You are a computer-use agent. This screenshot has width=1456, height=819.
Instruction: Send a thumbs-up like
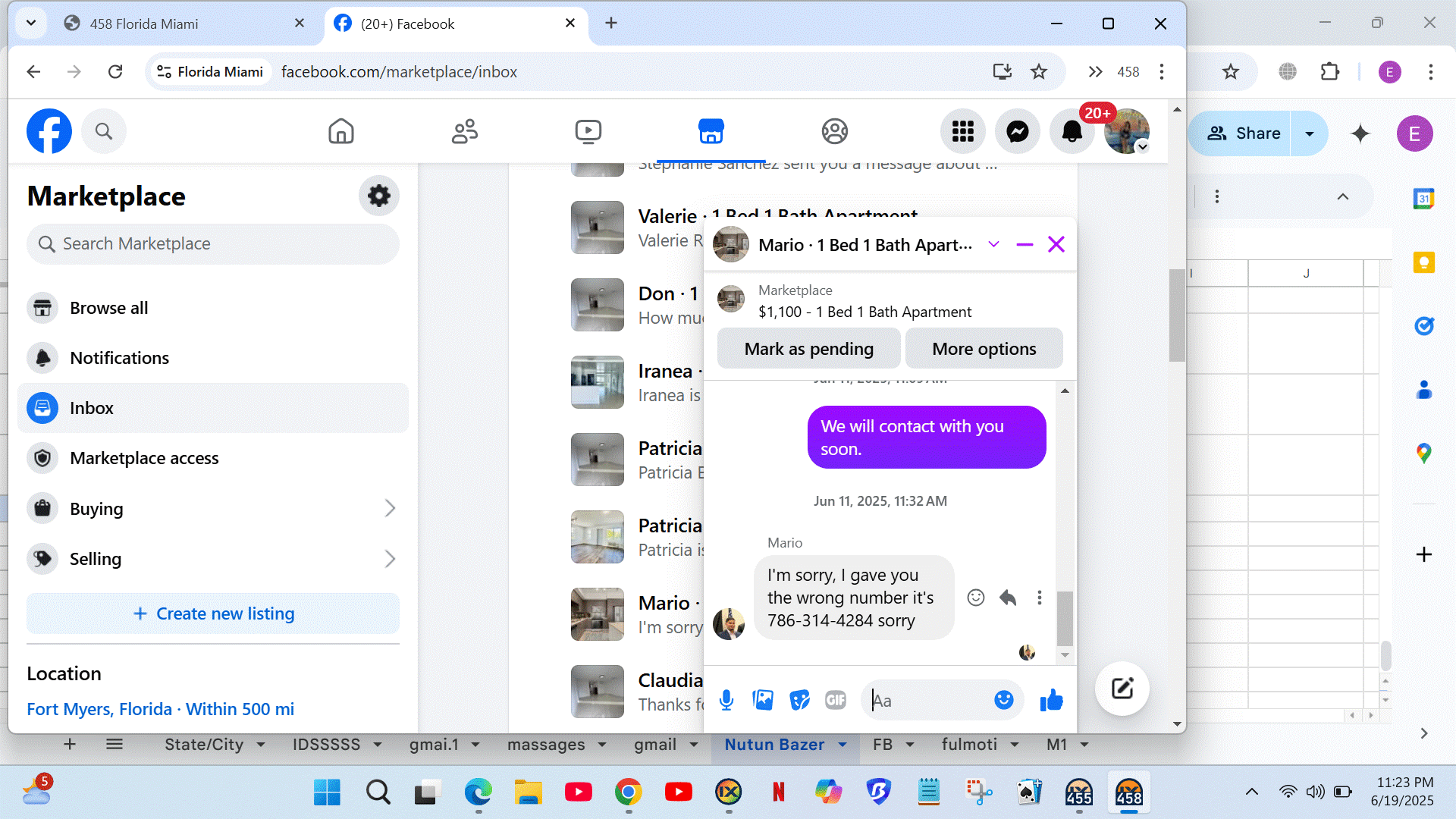pos(1051,700)
